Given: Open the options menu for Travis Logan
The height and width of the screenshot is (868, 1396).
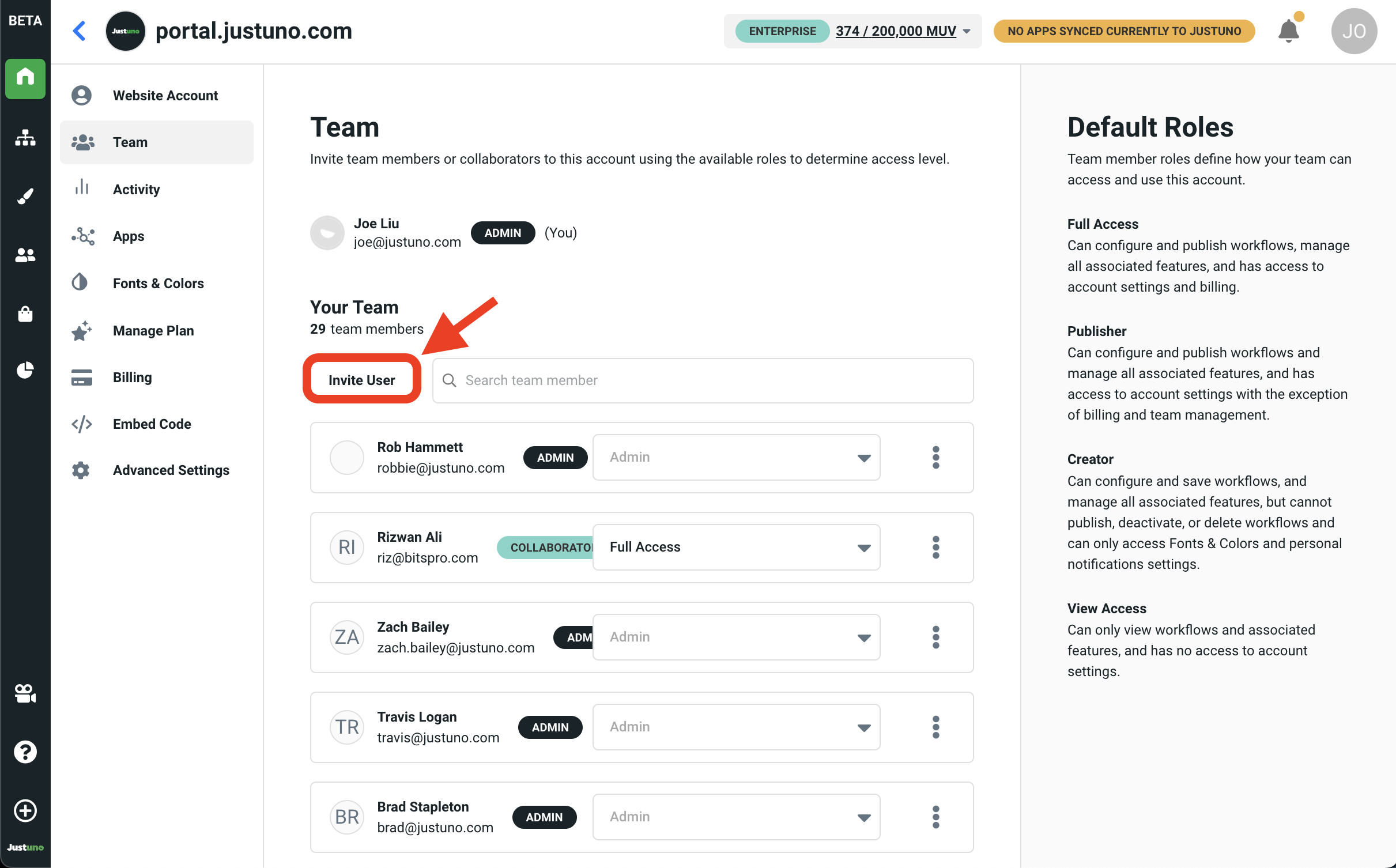Looking at the screenshot, I should [935, 727].
